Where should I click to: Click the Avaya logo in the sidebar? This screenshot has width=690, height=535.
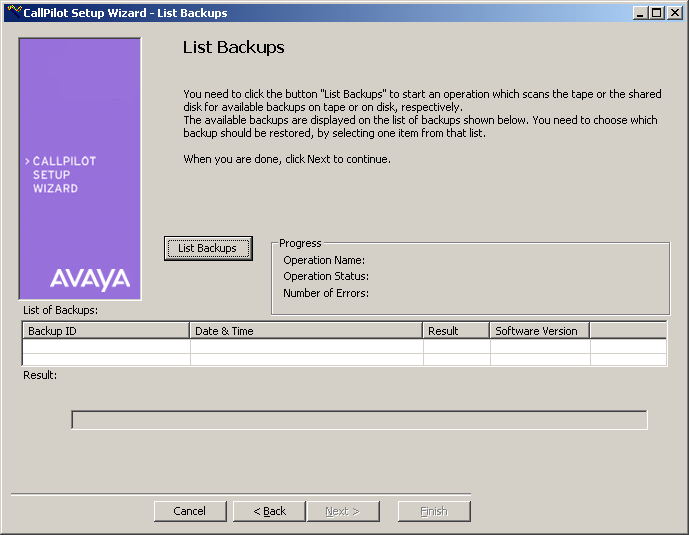[x=90, y=279]
